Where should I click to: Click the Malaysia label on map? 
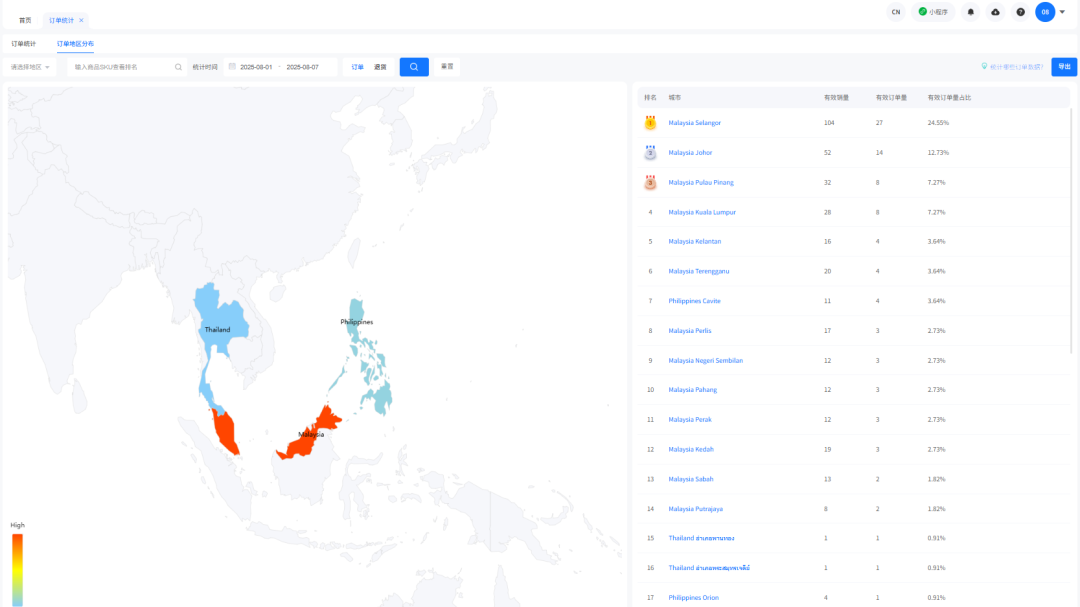[x=311, y=434]
